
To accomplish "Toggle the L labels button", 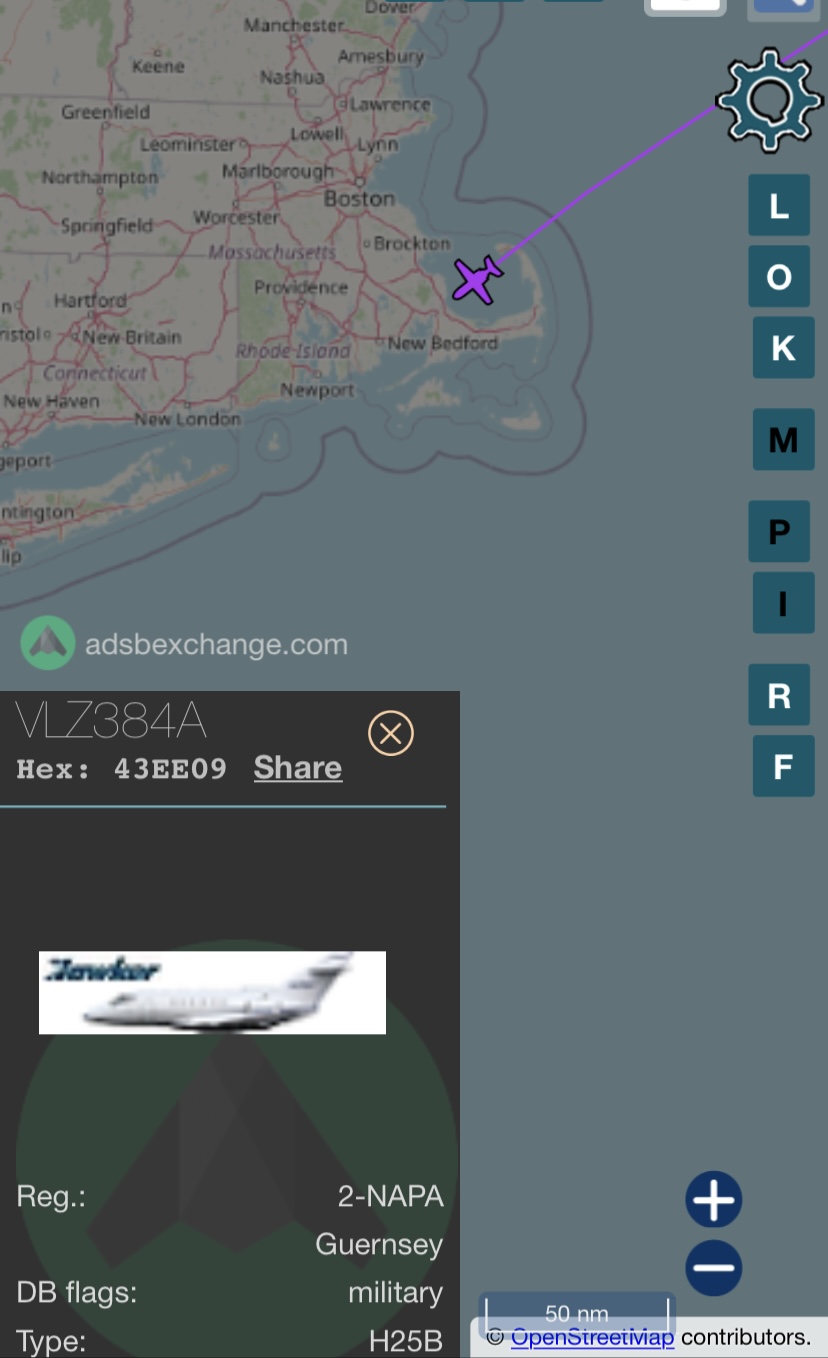I will tap(779, 206).
